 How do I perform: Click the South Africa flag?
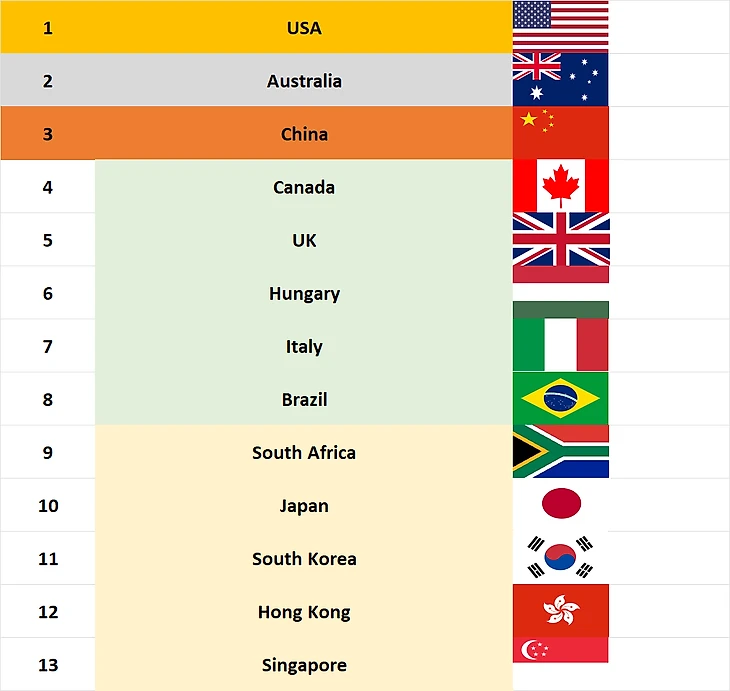point(561,451)
